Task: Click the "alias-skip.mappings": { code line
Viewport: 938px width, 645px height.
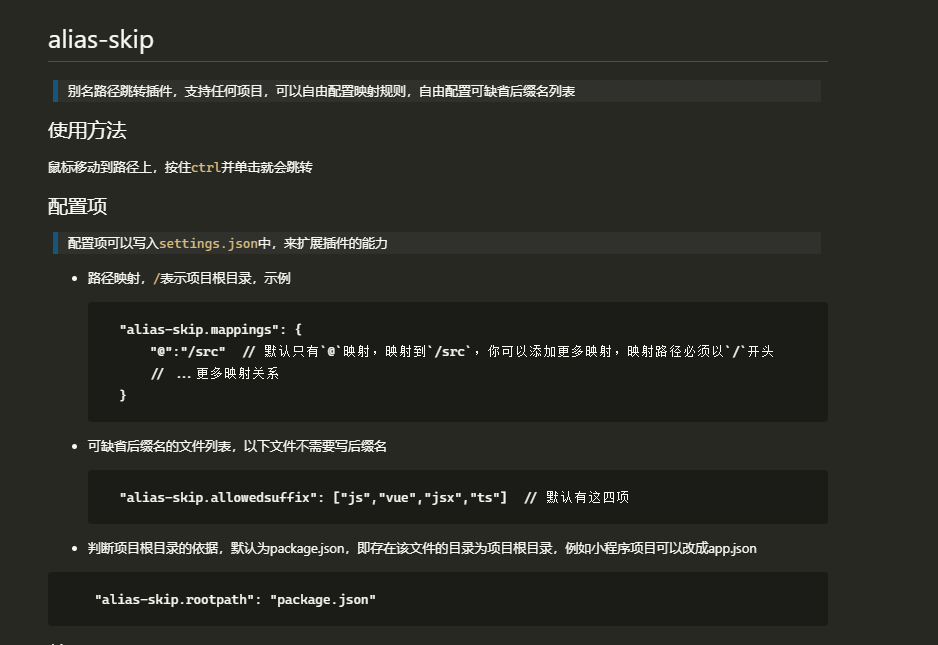Action: (211, 330)
